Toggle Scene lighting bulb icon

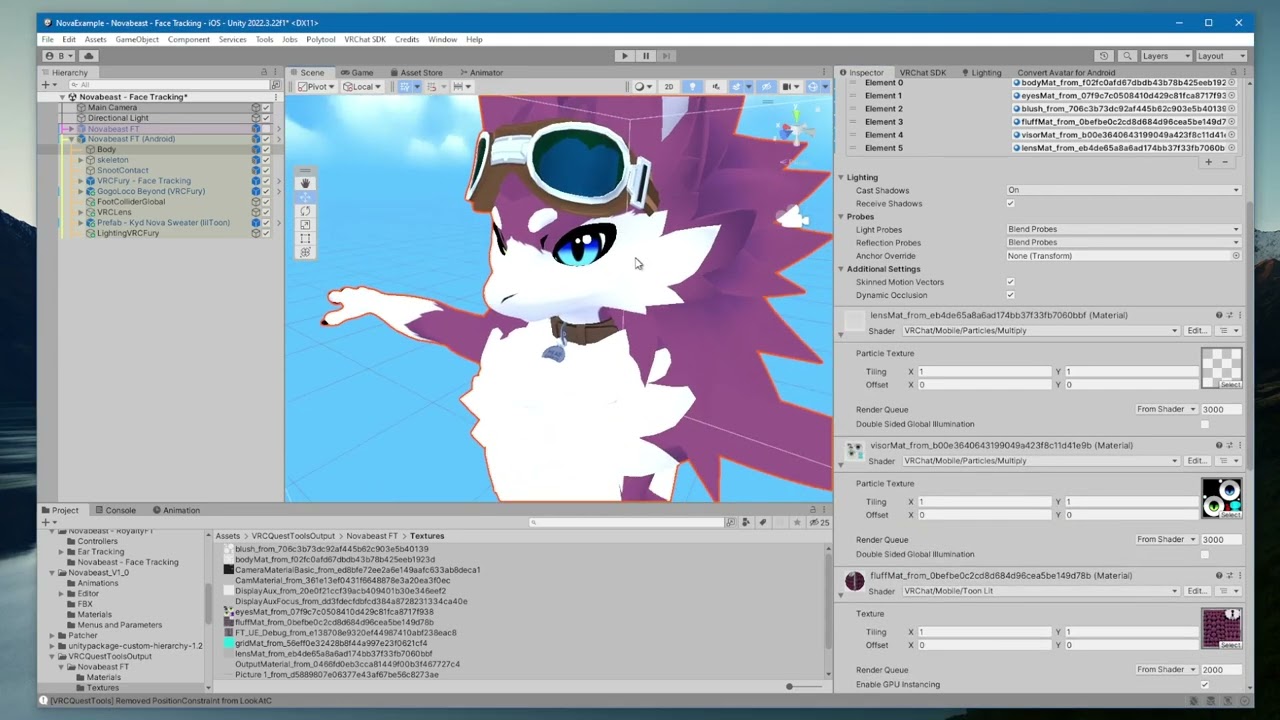[692, 87]
